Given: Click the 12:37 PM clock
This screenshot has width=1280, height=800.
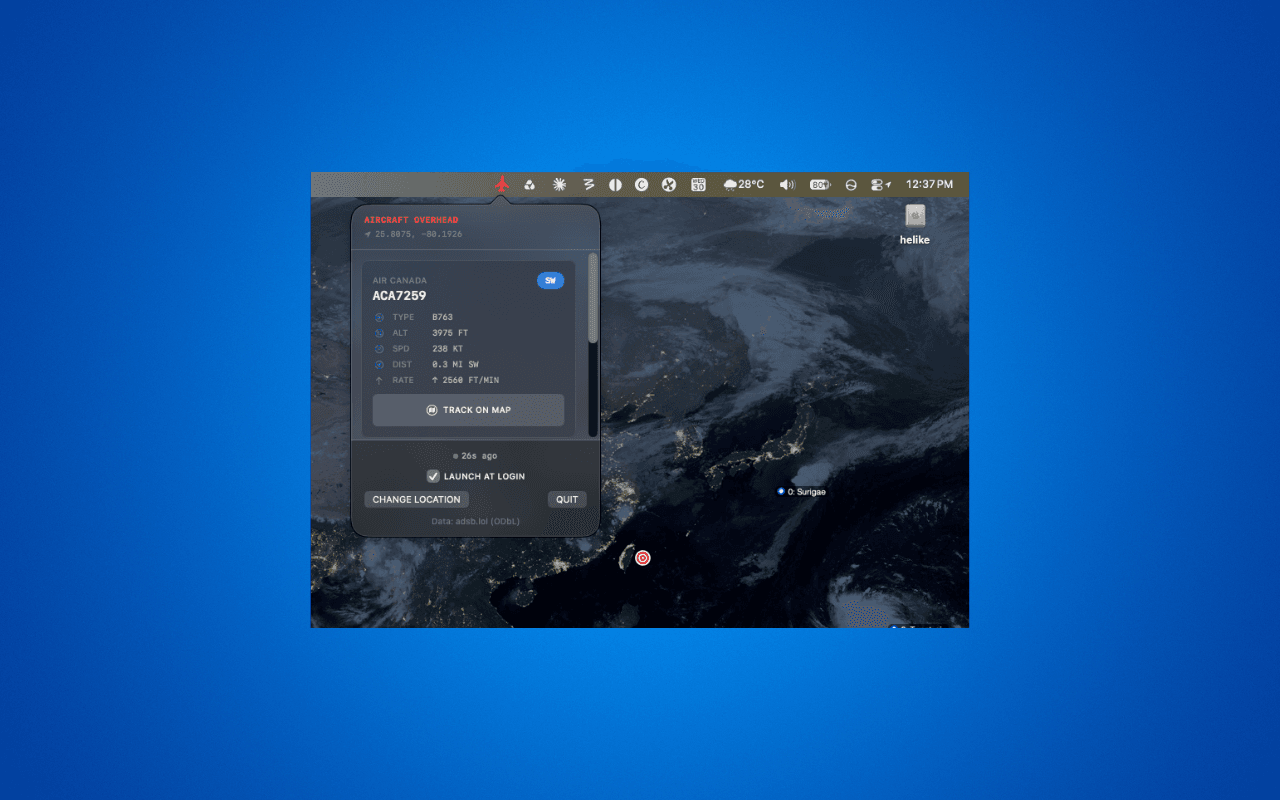Looking at the screenshot, I should [x=929, y=184].
